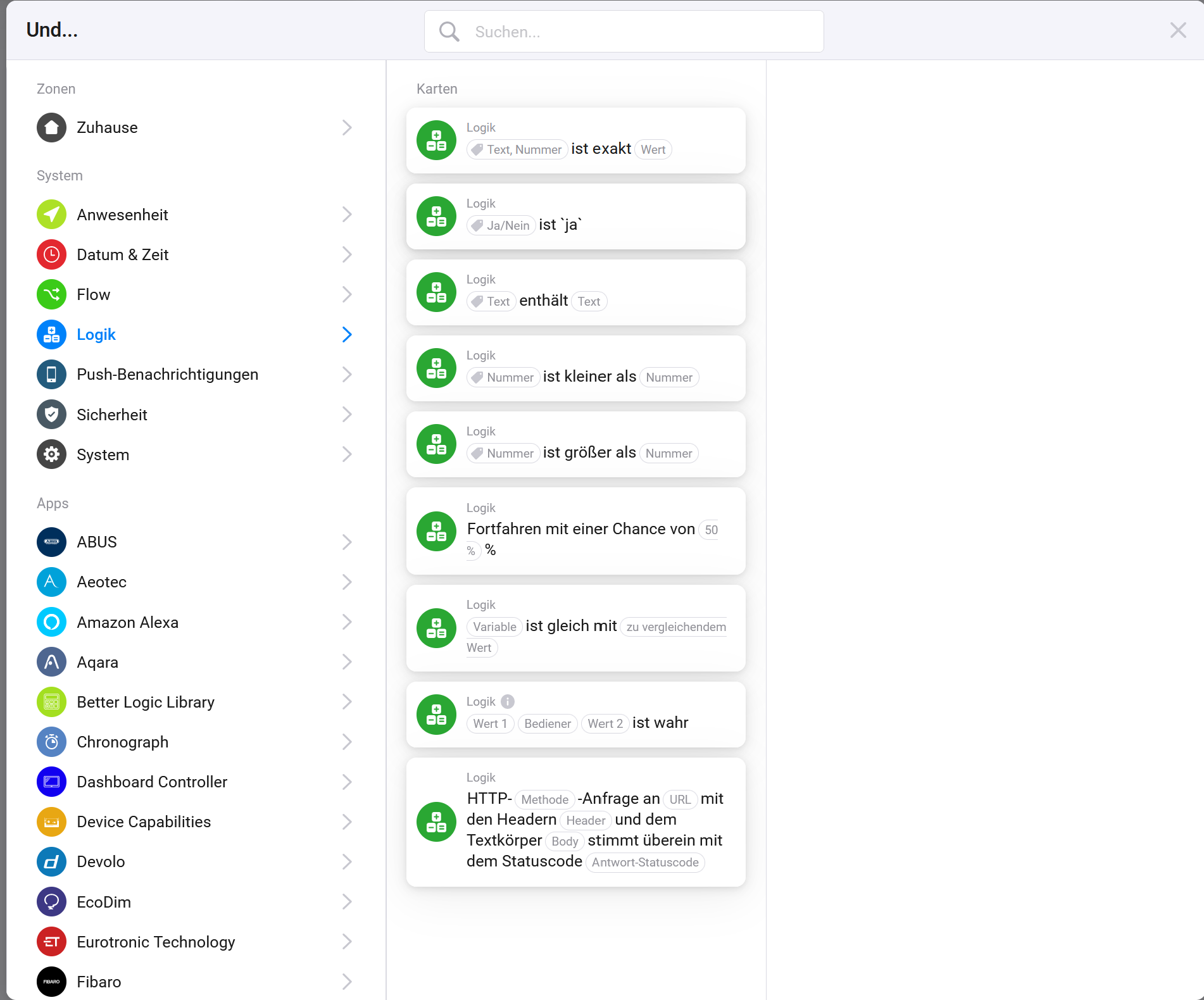Close the Und... dialog
The width and height of the screenshot is (1204, 1000).
tap(1178, 30)
